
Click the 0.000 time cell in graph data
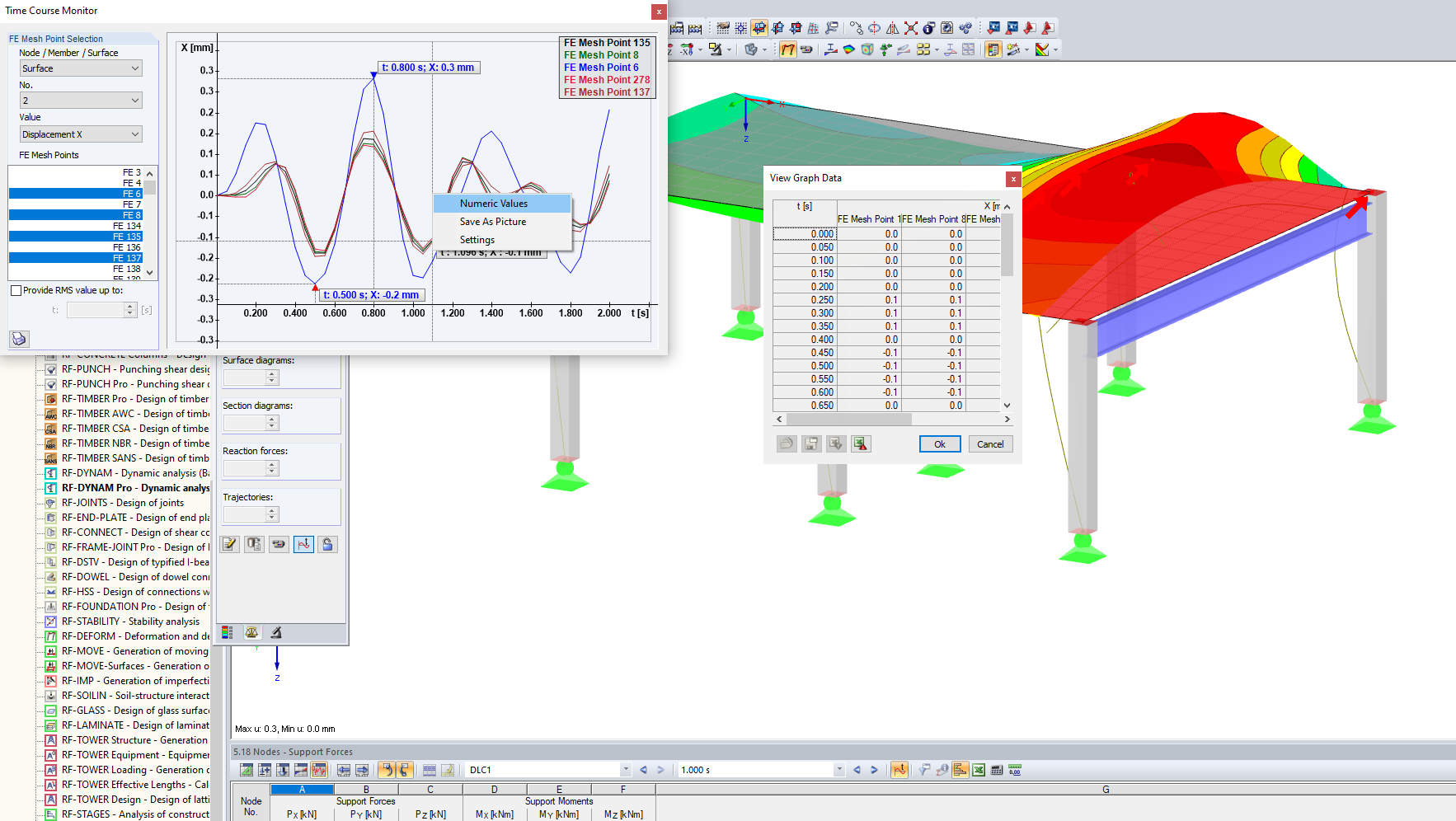[x=805, y=234]
